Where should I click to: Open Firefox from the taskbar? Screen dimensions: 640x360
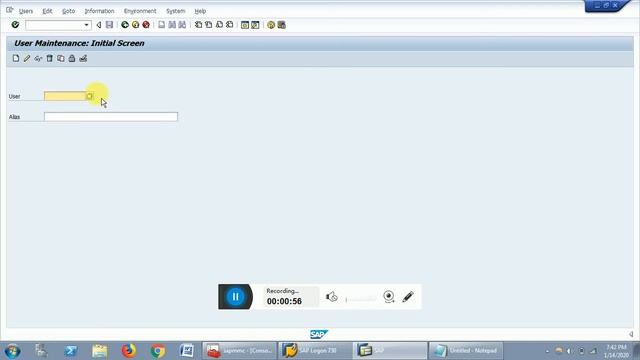pos(129,351)
